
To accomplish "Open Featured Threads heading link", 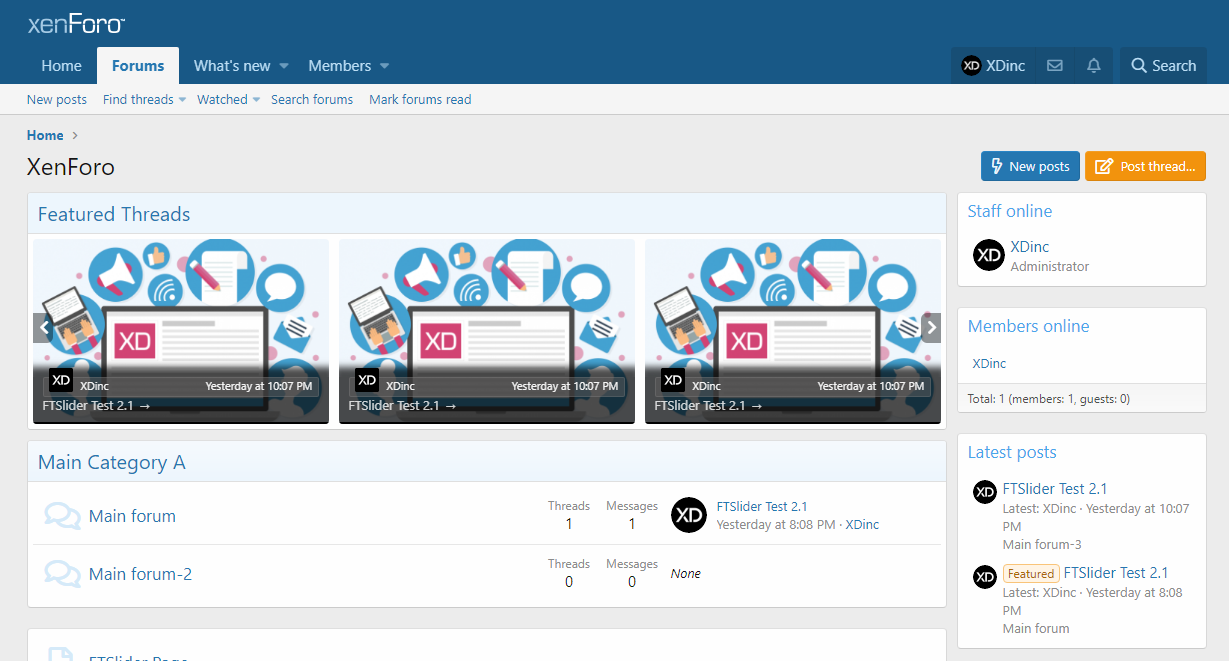I will (x=114, y=214).
